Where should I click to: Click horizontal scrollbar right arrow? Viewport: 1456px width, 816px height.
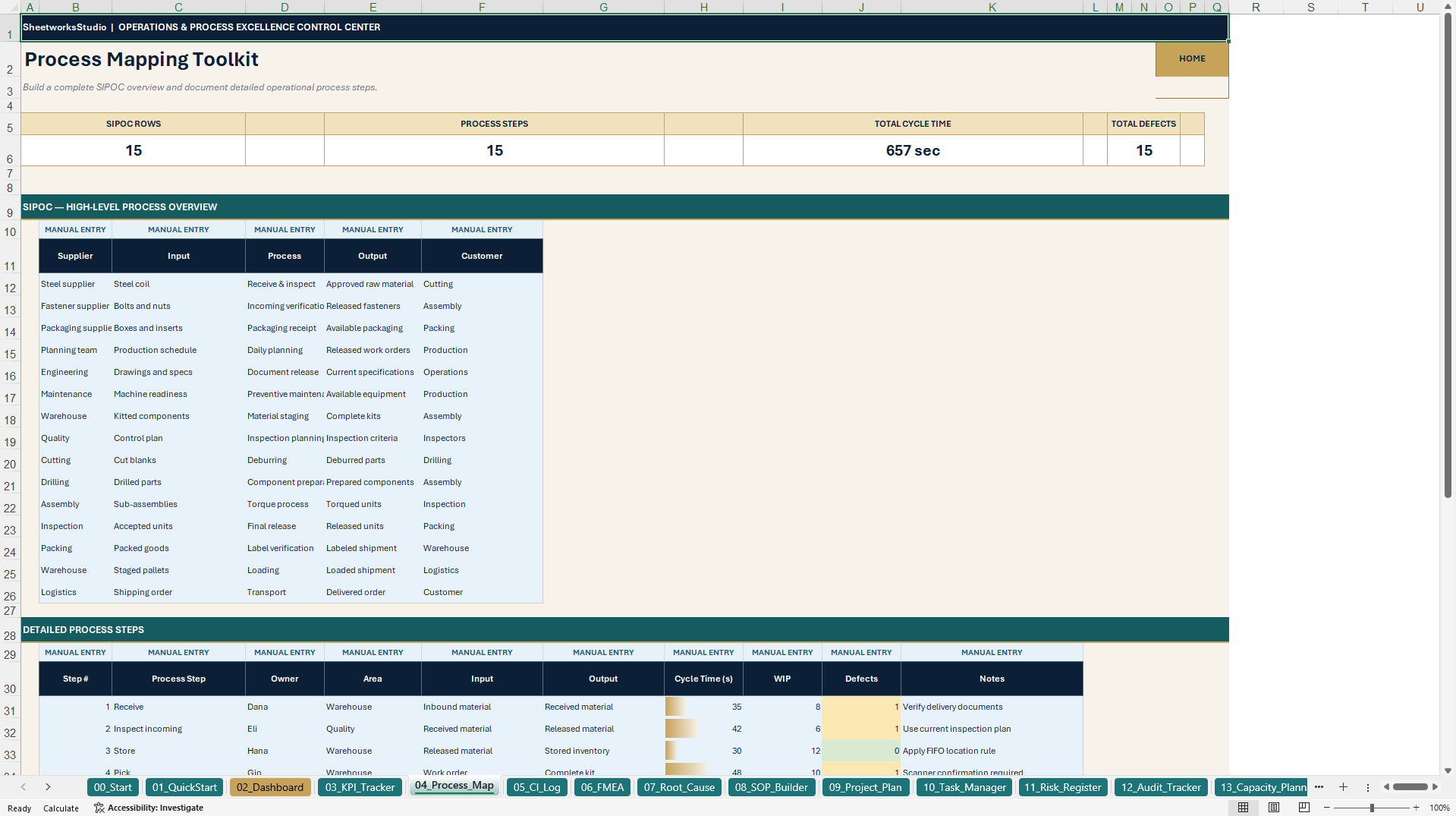tap(1435, 787)
